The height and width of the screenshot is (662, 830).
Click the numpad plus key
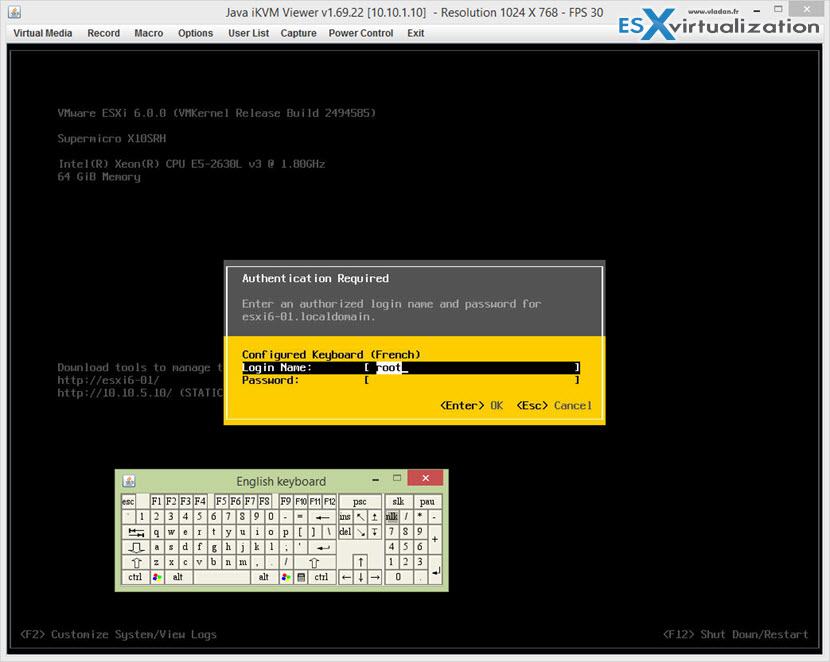click(436, 540)
